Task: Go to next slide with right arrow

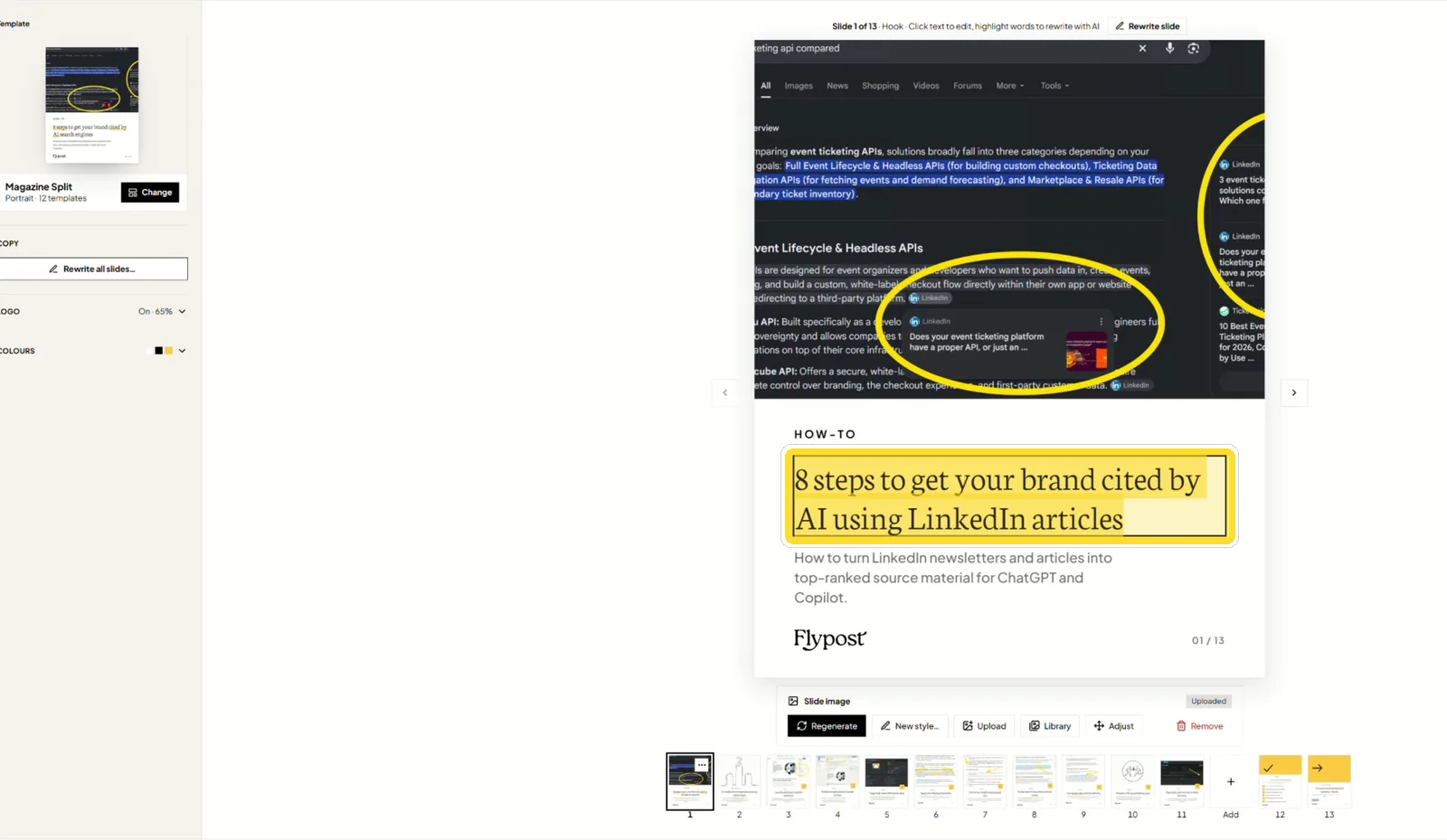Action: click(x=1294, y=392)
